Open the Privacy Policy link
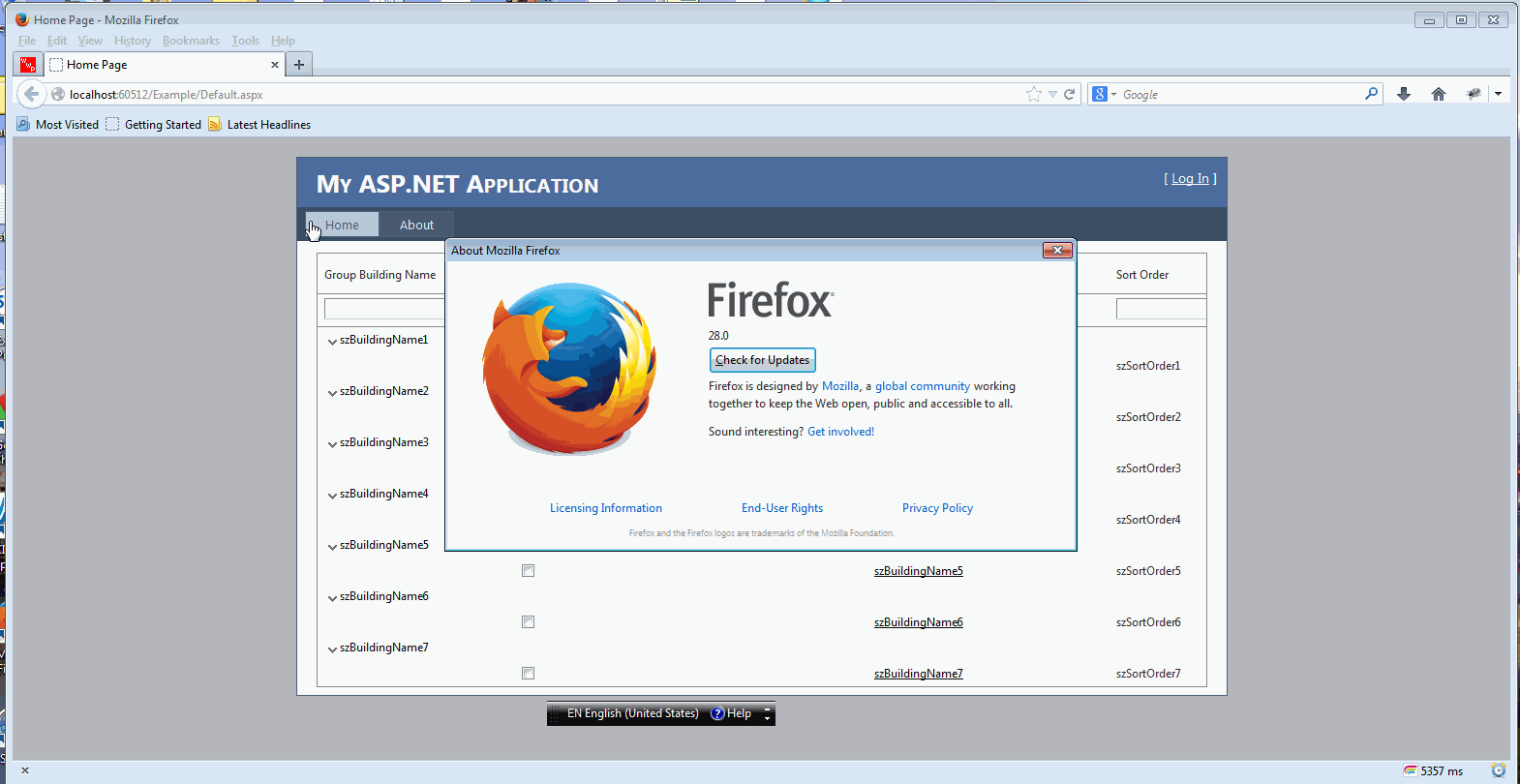The image size is (1520, 784). (x=937, y=508)
